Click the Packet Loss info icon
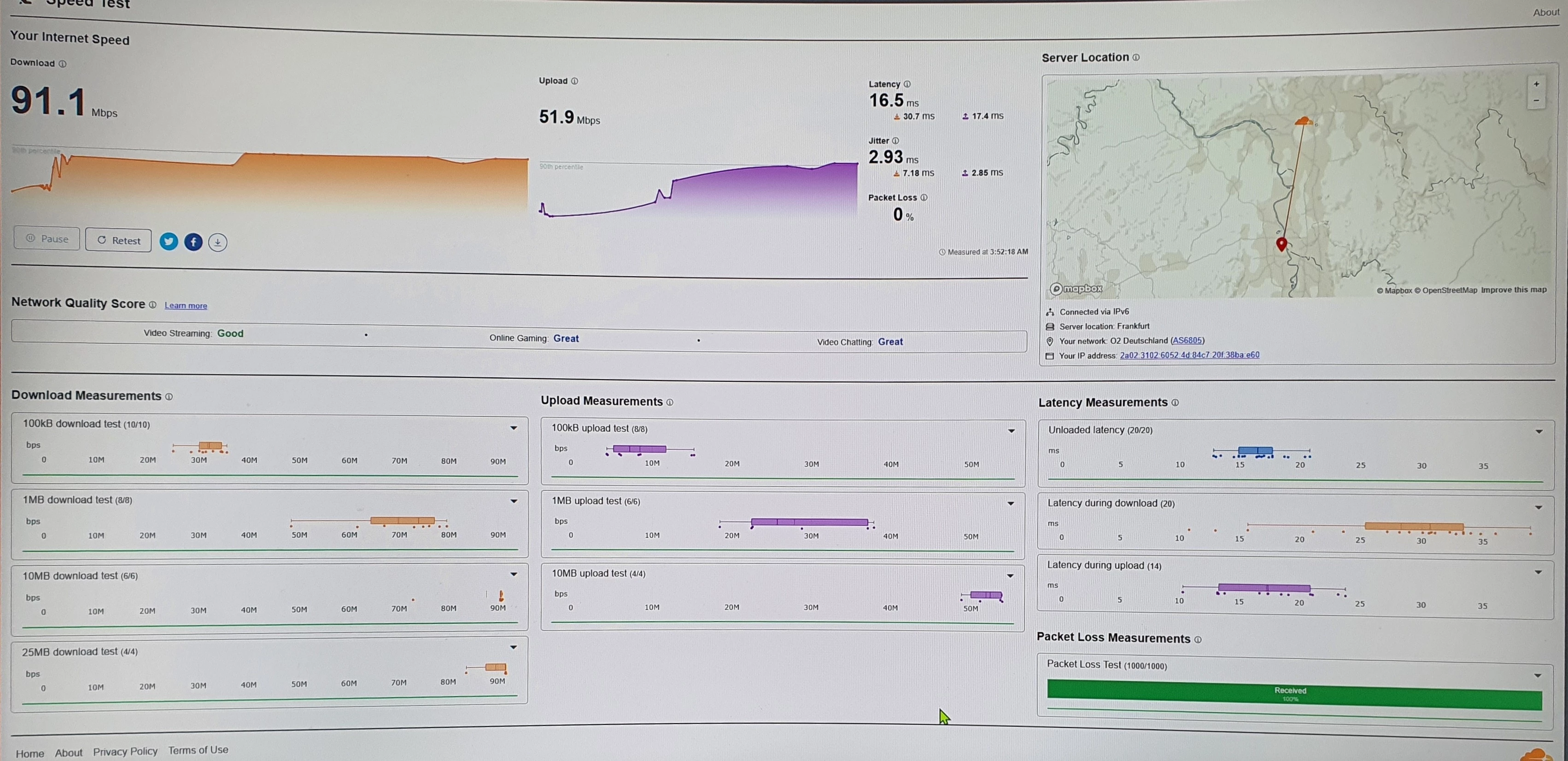The image size is (1568, 761). click(x=924, y=197)
